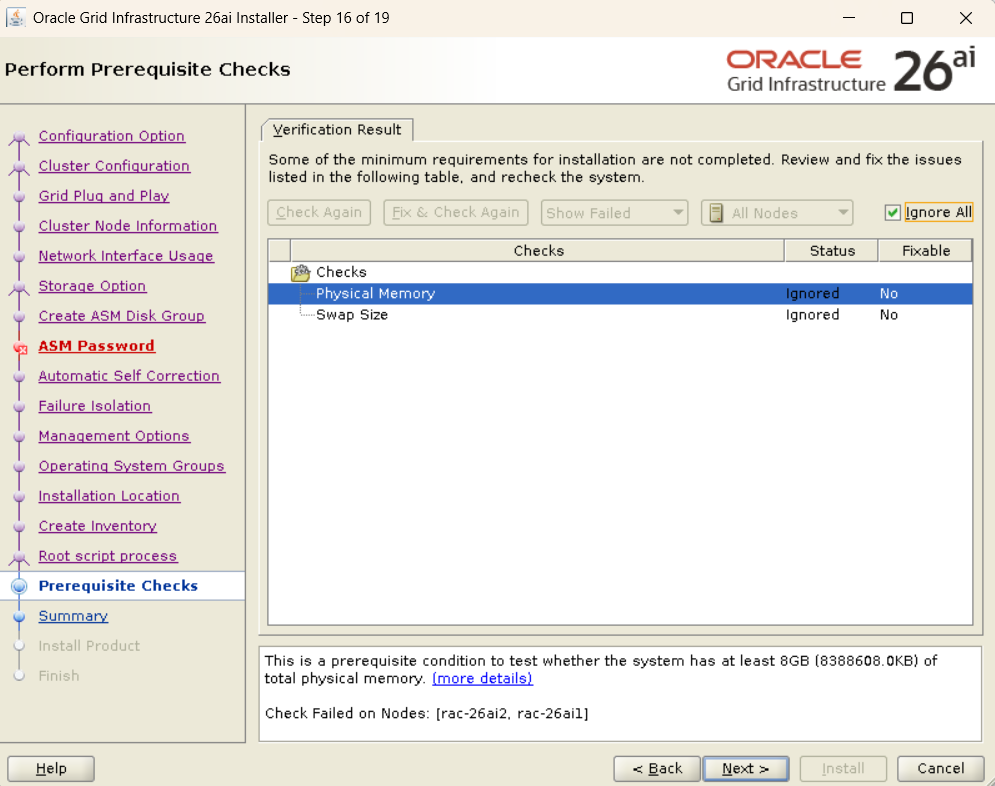
Task: Click the ASM Password error step icon
Action: 19,348
